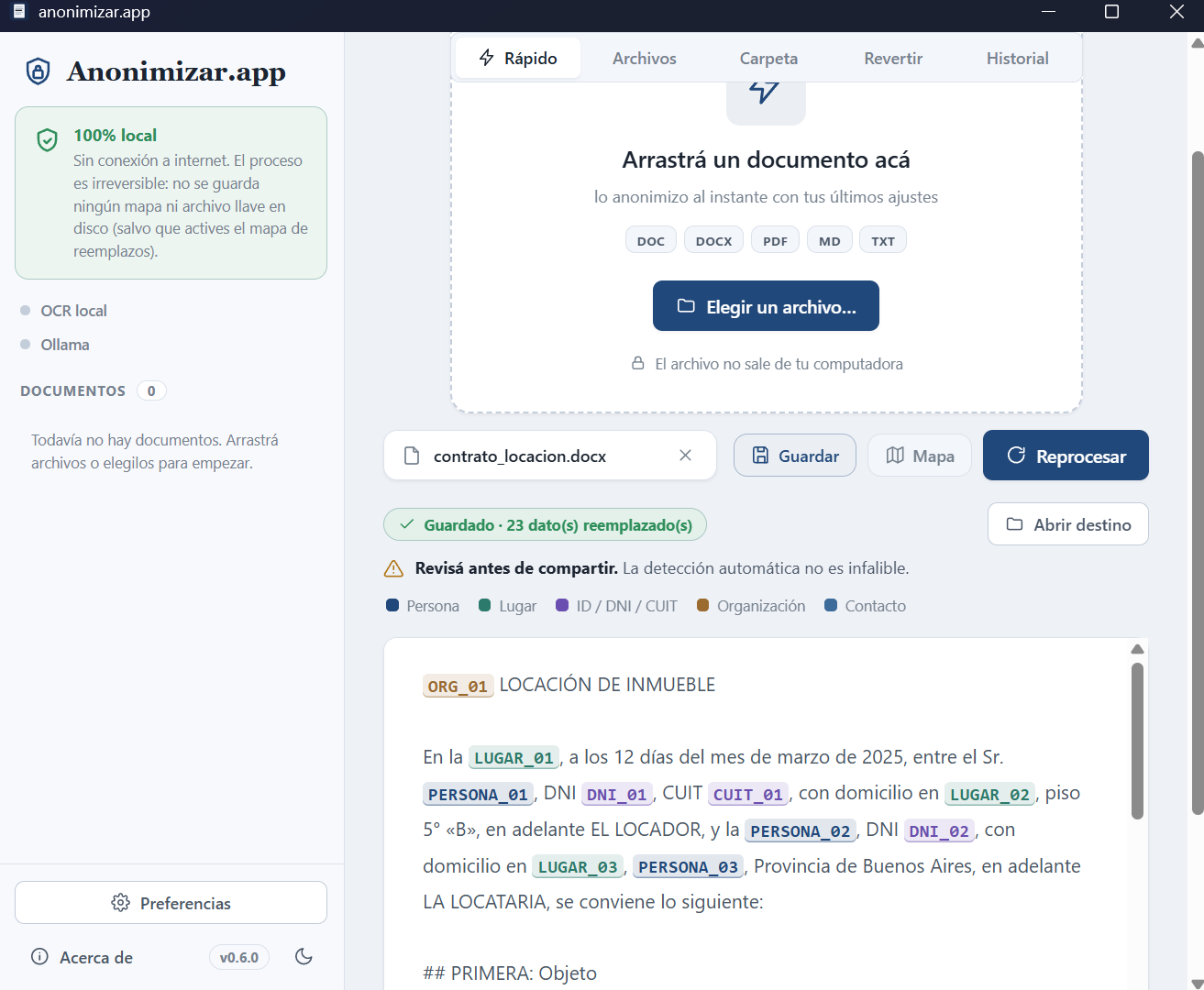Remove contrato_locacion.docx with the X icon
This screenshot has width=1204, height=990.
click(685, 456)
